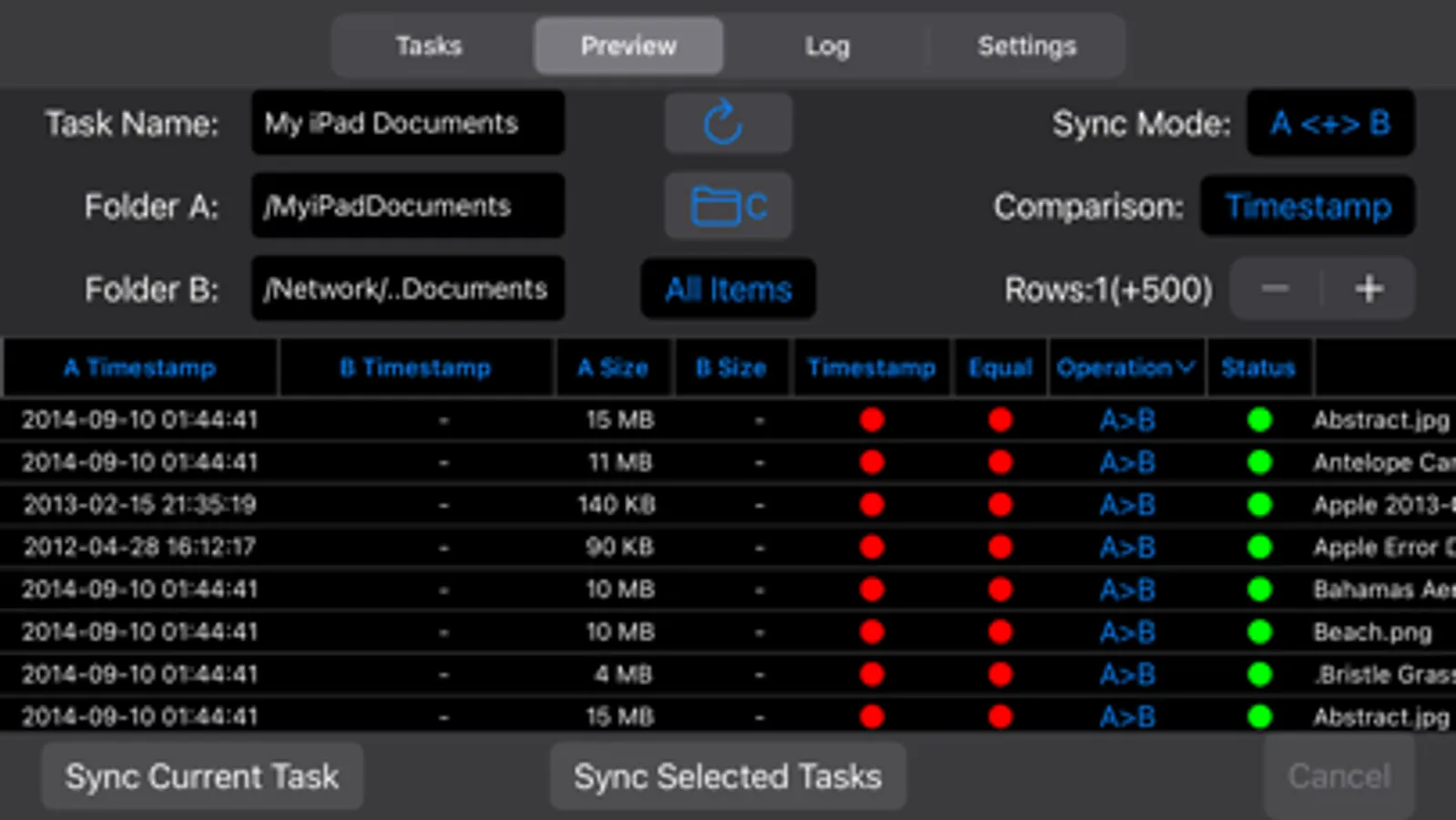Click the red Timestamp dot for Beach.png
1456x820 pixels.
pos(872,631)
